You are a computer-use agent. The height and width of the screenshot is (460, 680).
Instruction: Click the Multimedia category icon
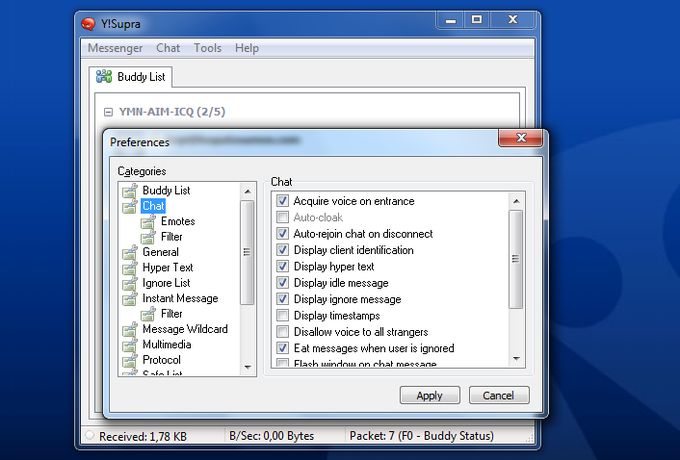pos(130,345)
